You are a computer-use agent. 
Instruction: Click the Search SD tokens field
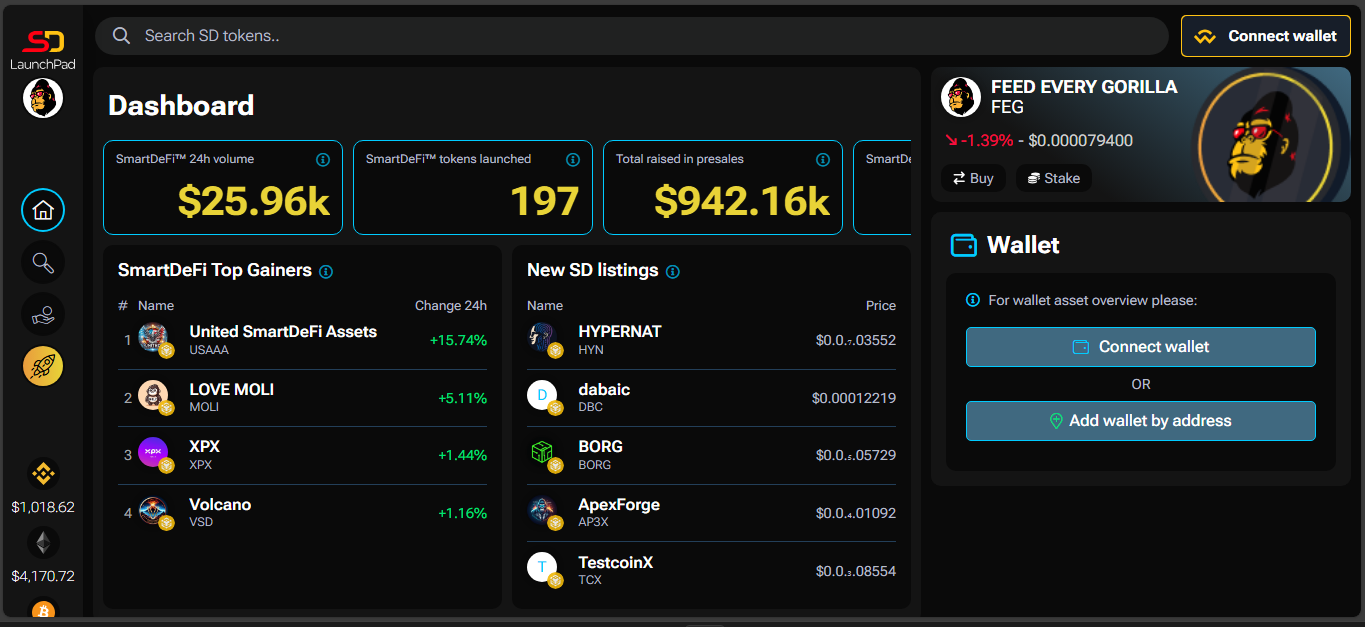630,36
